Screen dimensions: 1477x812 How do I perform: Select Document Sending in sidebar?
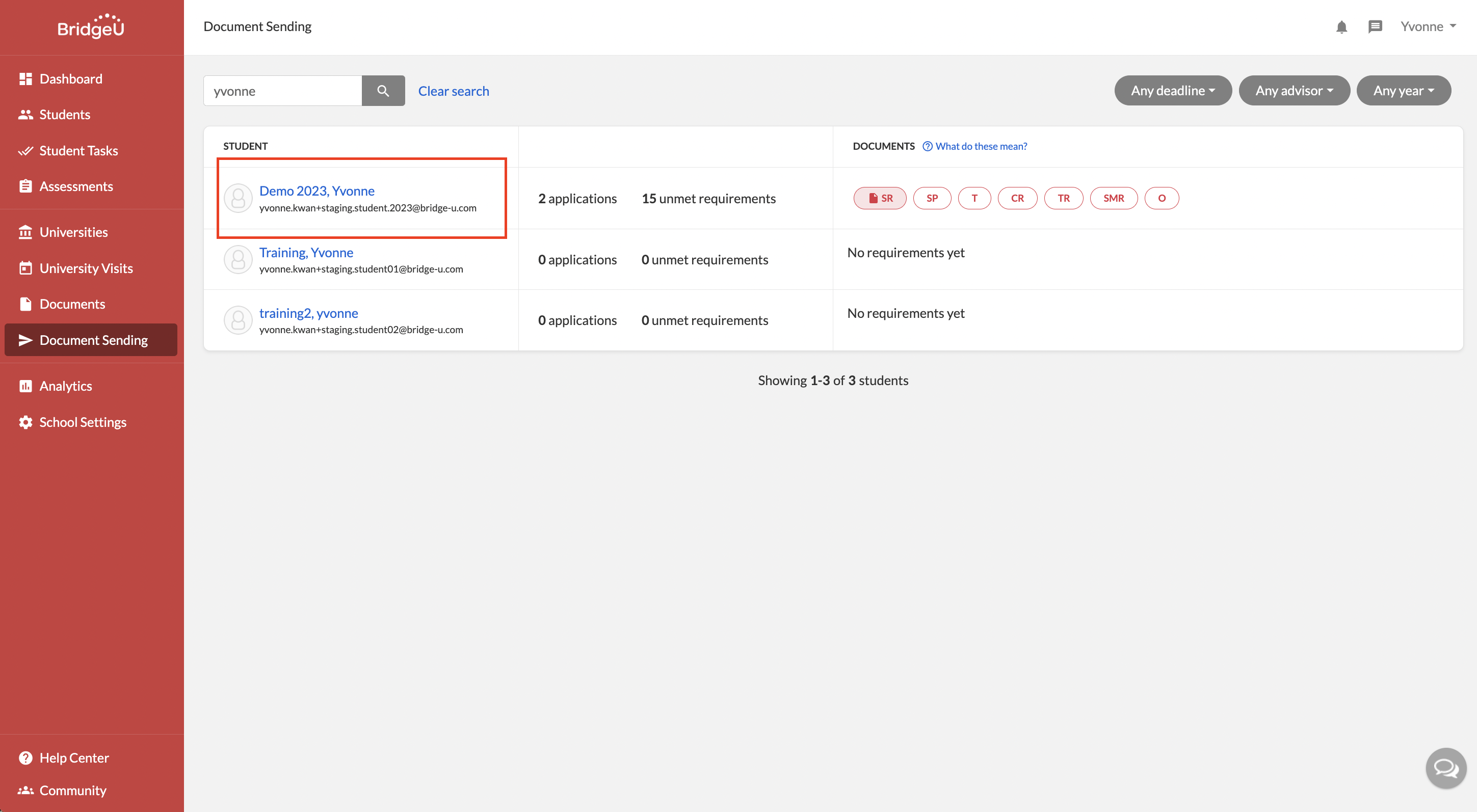click(91, 340)
